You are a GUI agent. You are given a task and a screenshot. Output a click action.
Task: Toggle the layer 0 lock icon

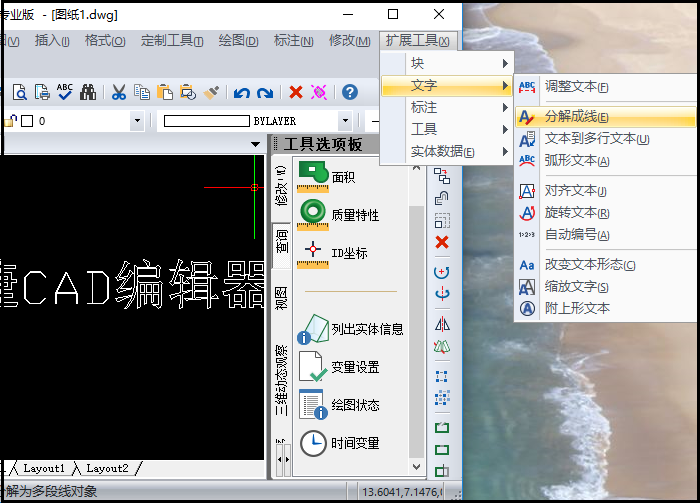pyautogui.click(x=11, y=121)
